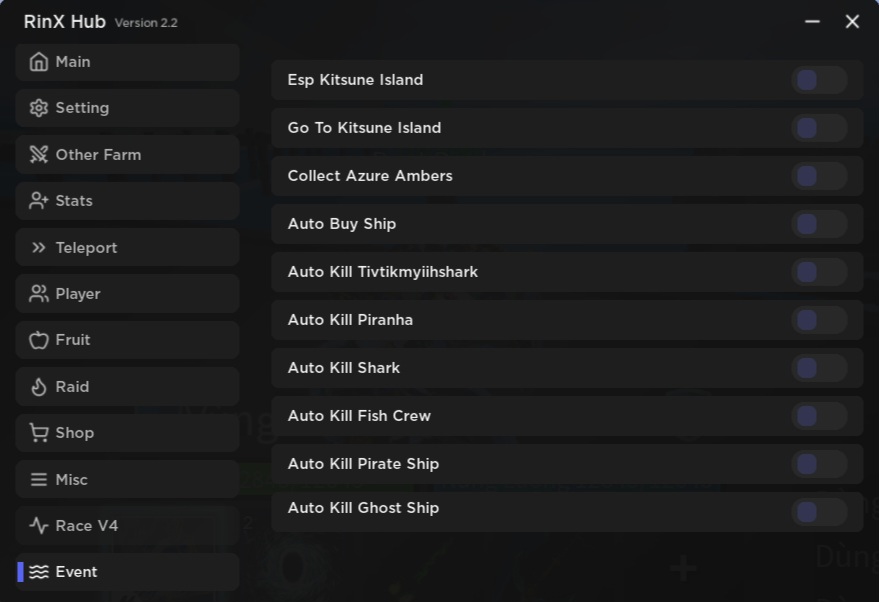Enable the Esp Kitsune Island toggle
The image size is (879, 602).
coord(818,80)
